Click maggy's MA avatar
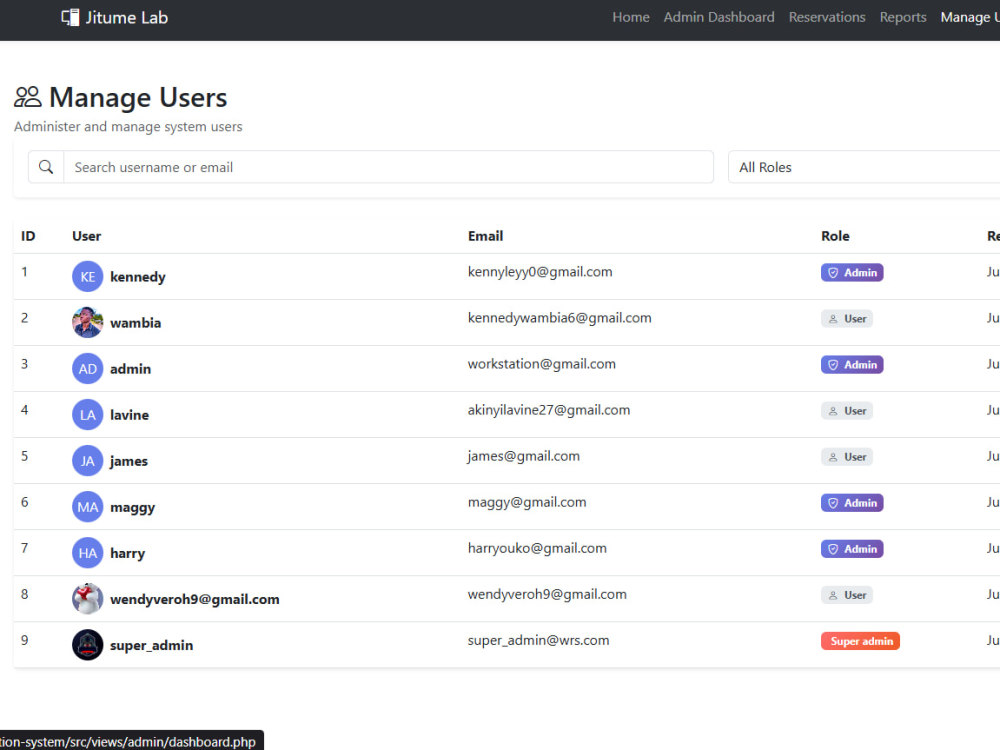 tap(87, 507)
